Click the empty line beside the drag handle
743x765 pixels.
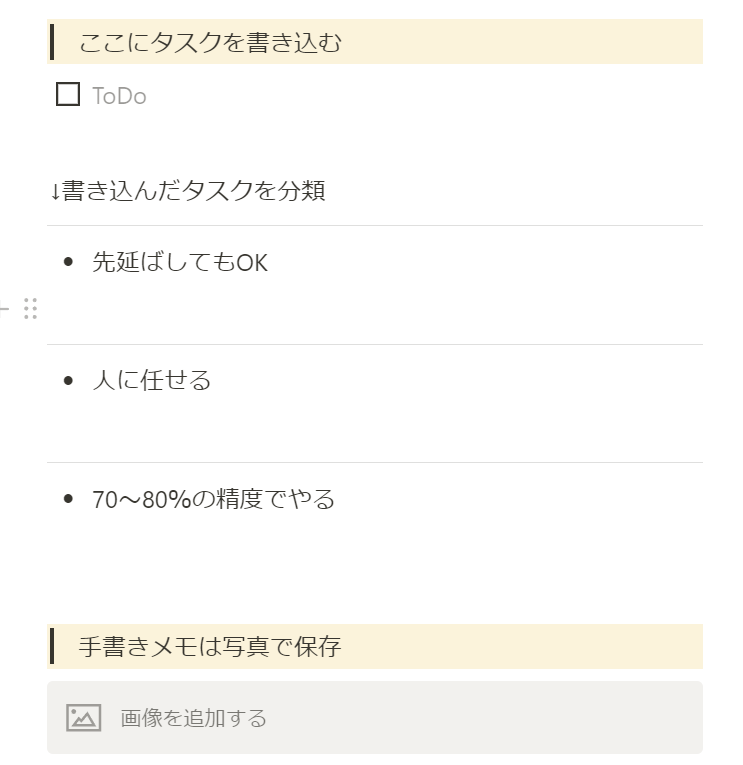[375, 308]
